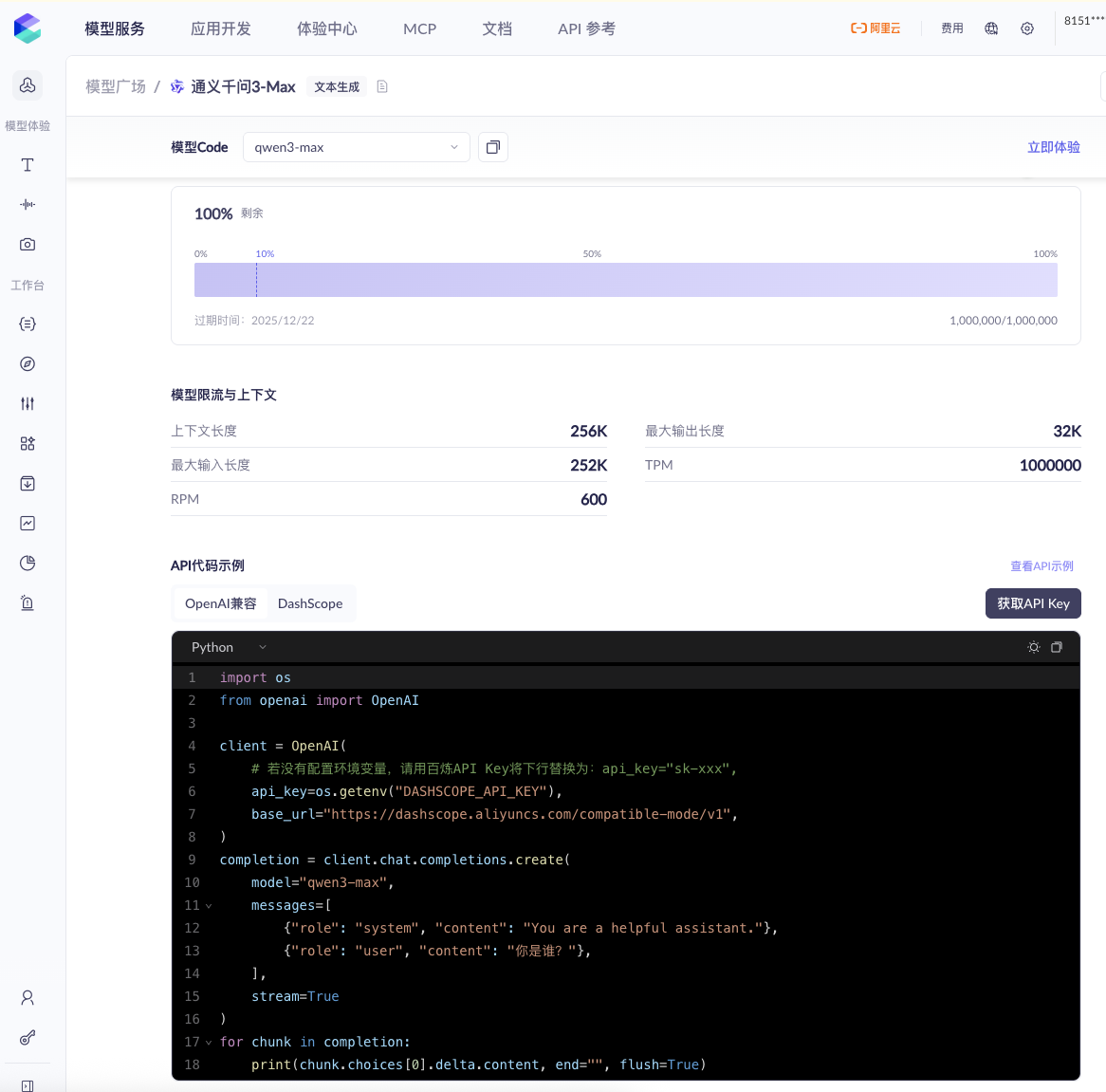Open the model Code dropdown qwen3-max

click(356, 147)
